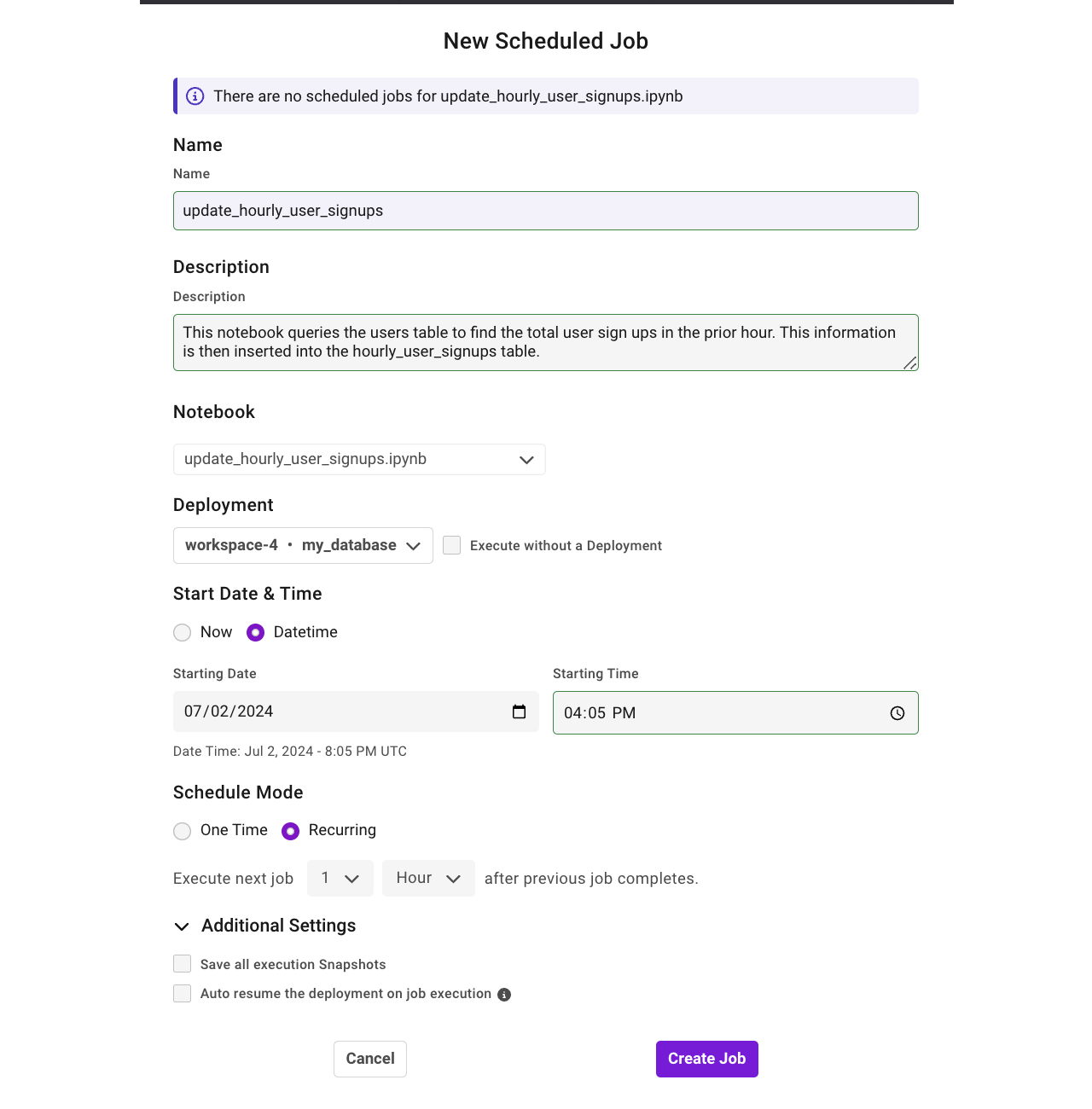Open the execution interval number dropdown
The image size is (1092, 1109).
coord(340,878)
